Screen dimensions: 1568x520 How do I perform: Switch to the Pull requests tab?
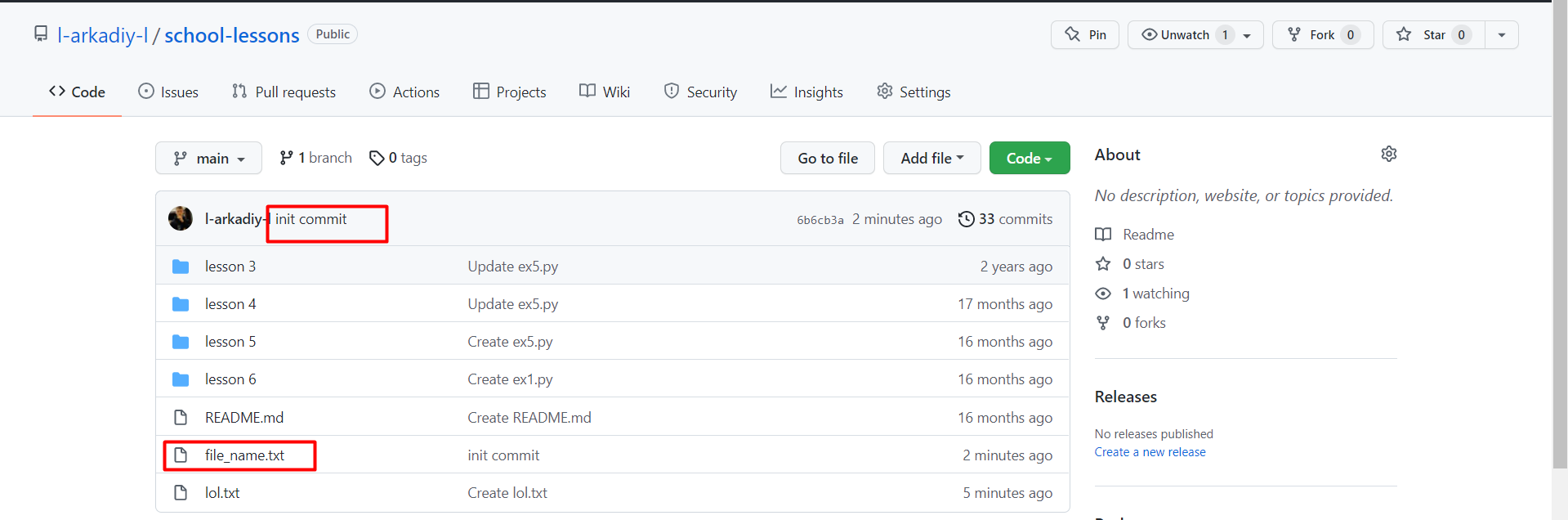[284, 92]
